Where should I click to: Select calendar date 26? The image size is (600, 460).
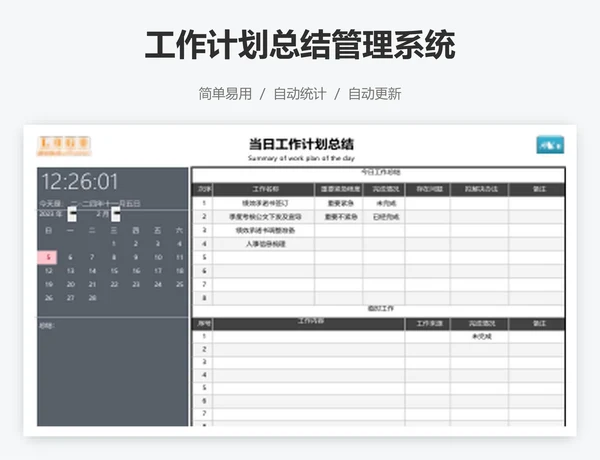(x=49, y=298)
